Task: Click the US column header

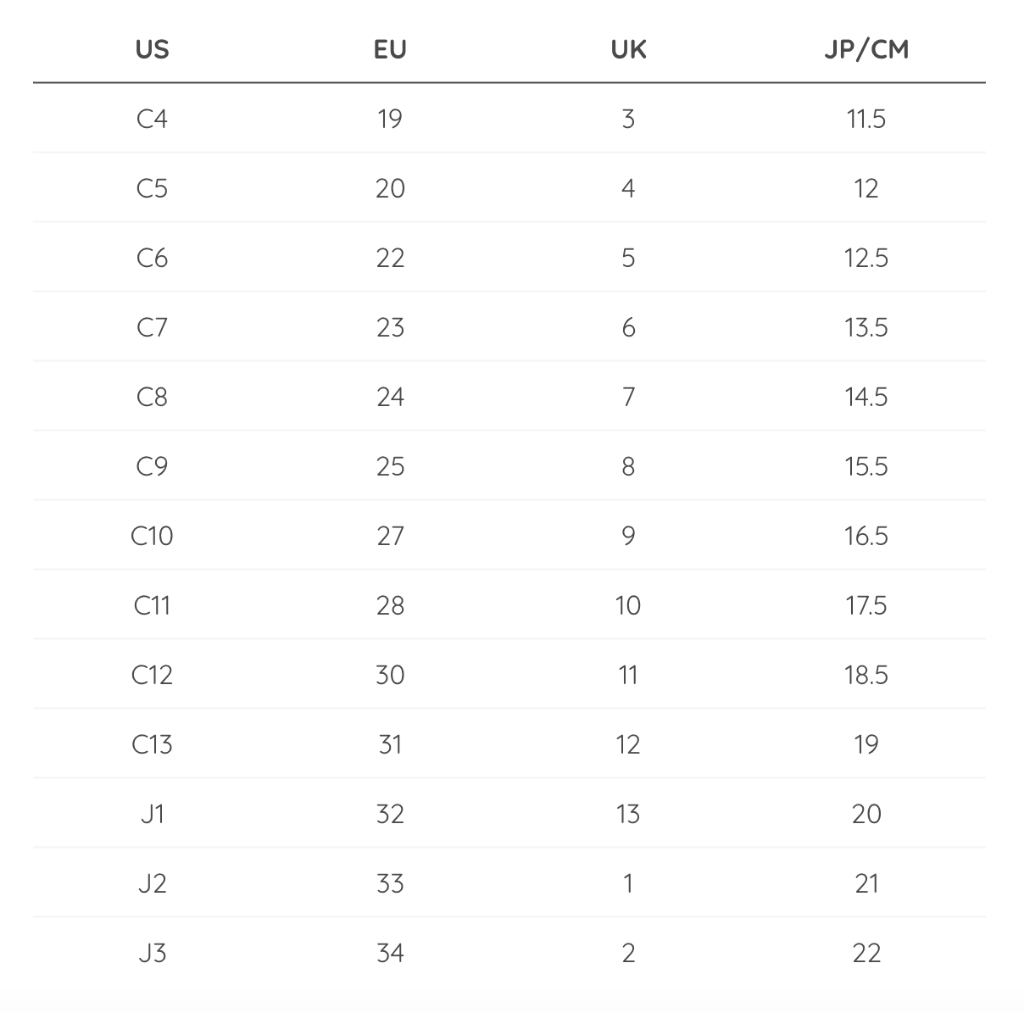Action: coord(152,49)
